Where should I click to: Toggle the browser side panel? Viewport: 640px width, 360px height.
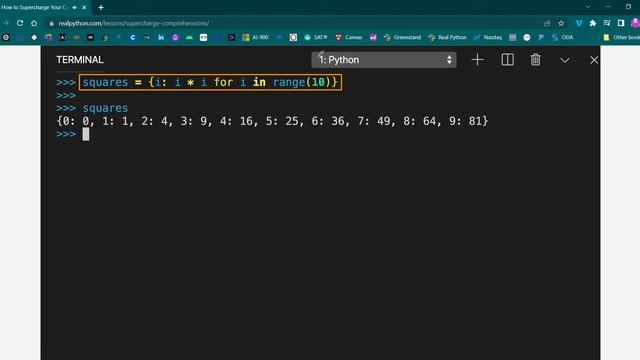point(621,23)
